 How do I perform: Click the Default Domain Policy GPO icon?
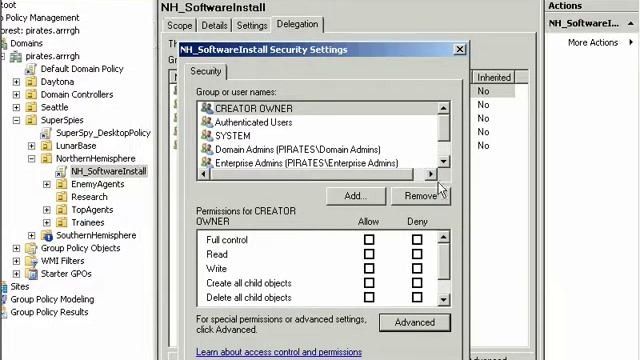31,69
